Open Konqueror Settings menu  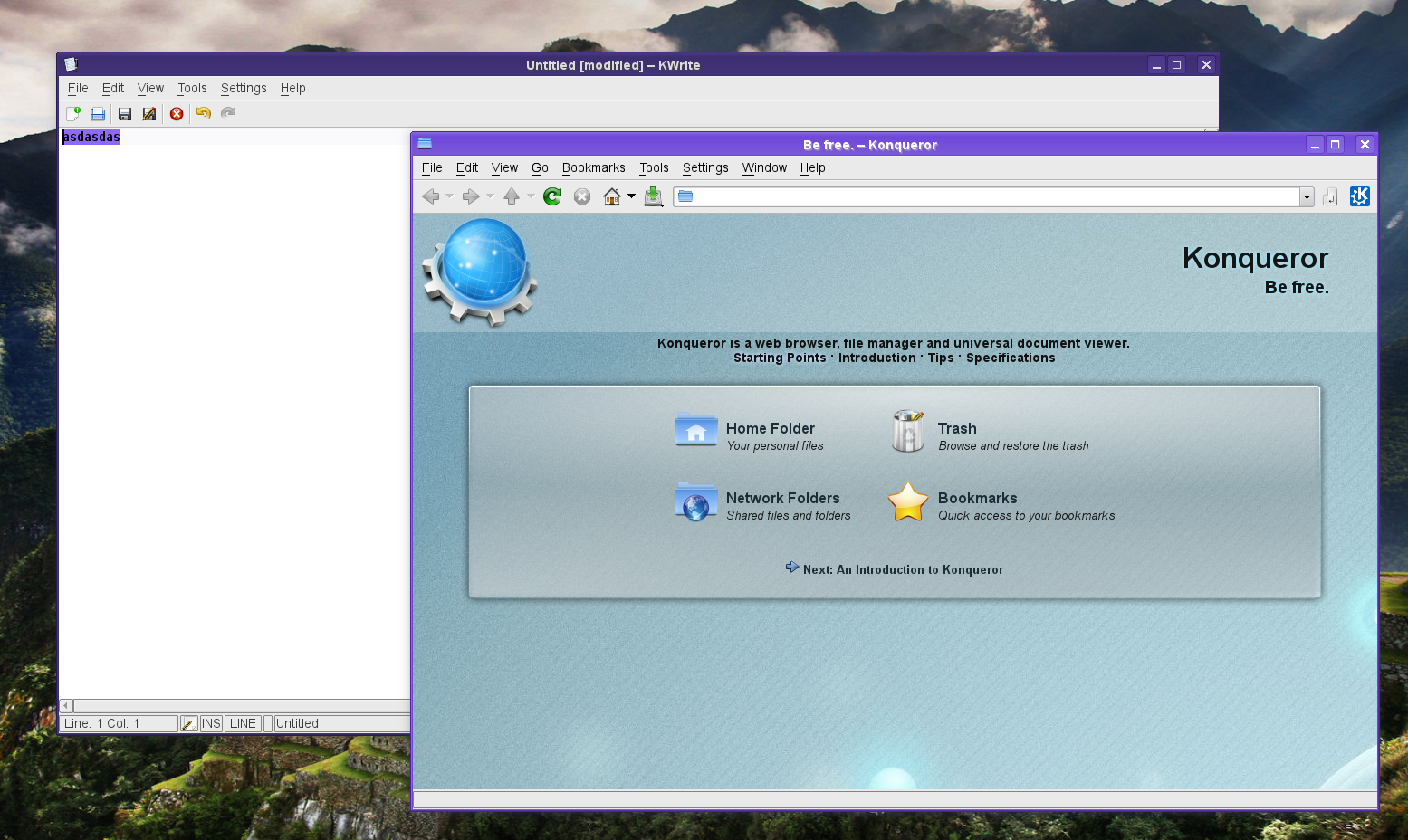[705, 167]
